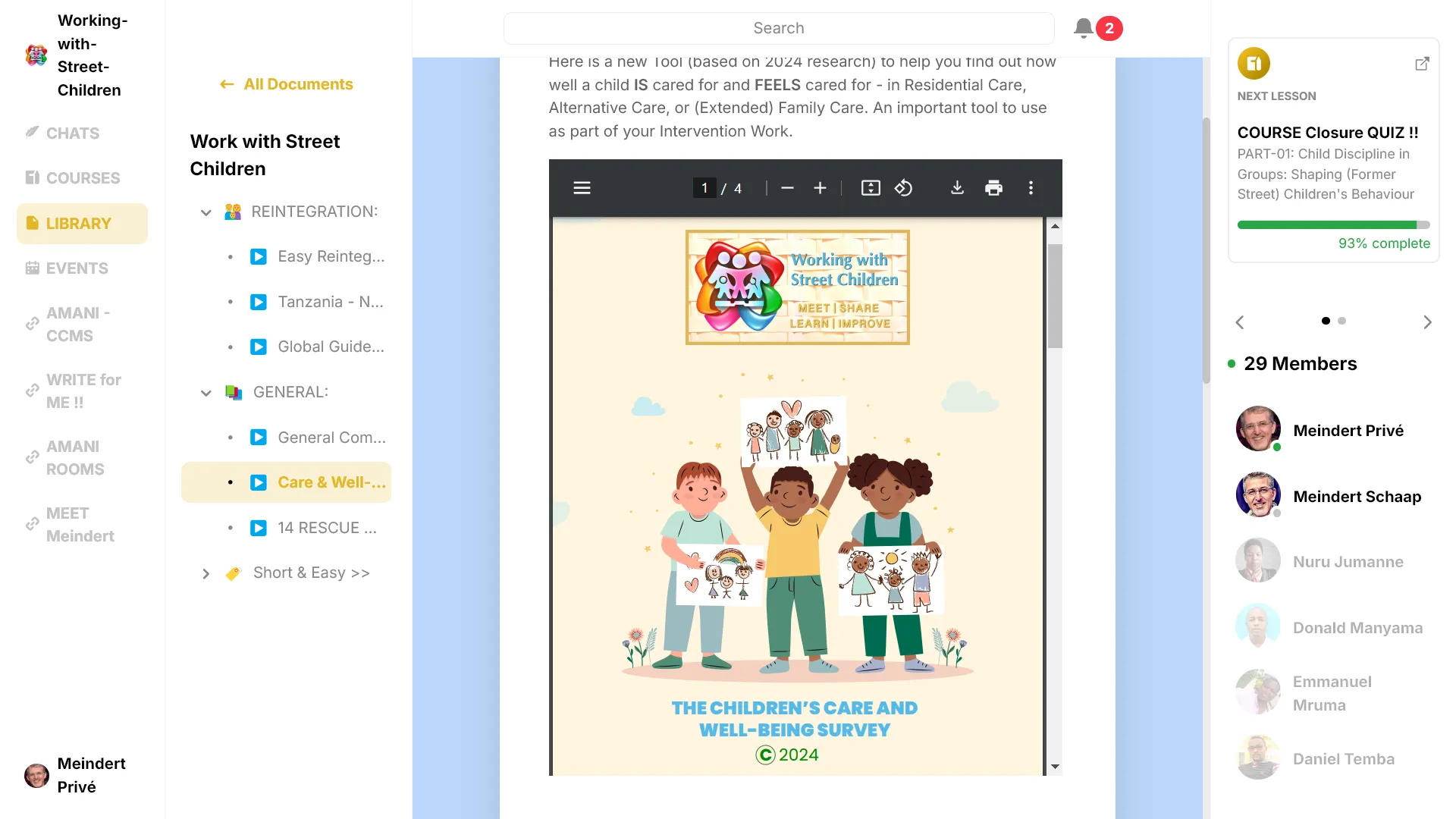
Task: Go back to All Documents
Action: [287, 84]
